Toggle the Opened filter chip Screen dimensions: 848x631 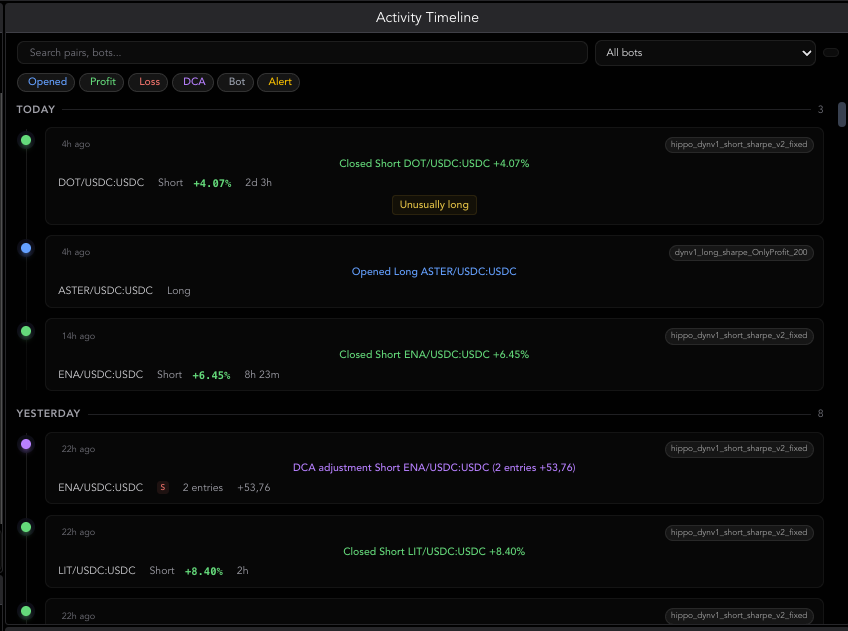(x=47, y=82)
